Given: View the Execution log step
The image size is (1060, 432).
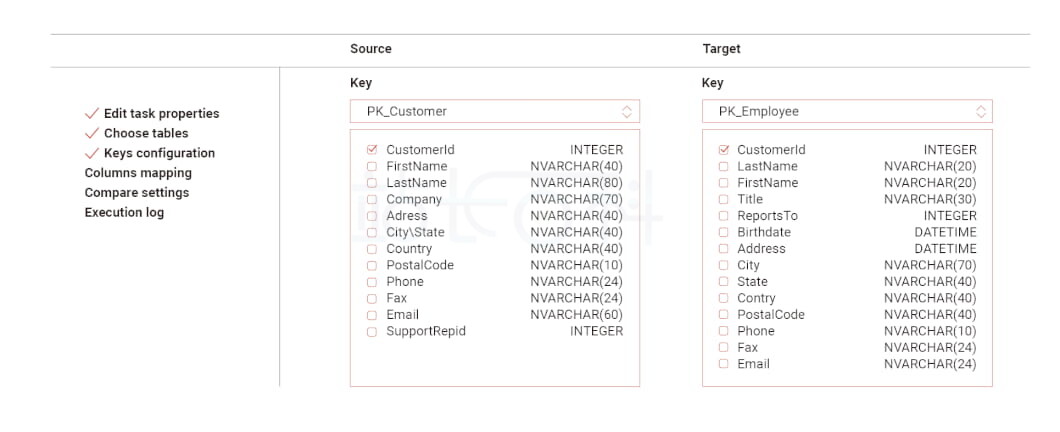Looking at the screenshot, I should tap(124, 212).
